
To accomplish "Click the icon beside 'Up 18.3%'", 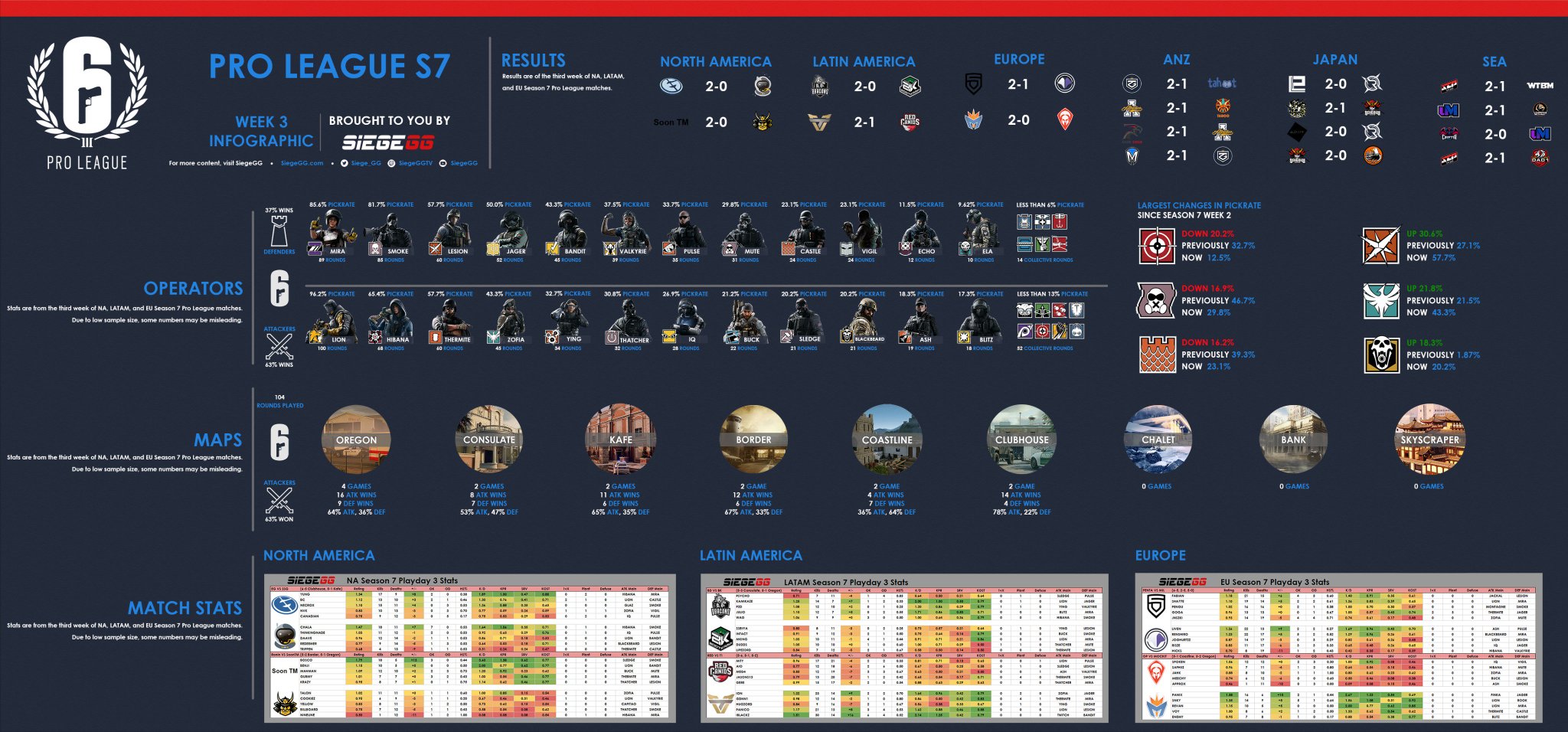I will point(1381,355).
